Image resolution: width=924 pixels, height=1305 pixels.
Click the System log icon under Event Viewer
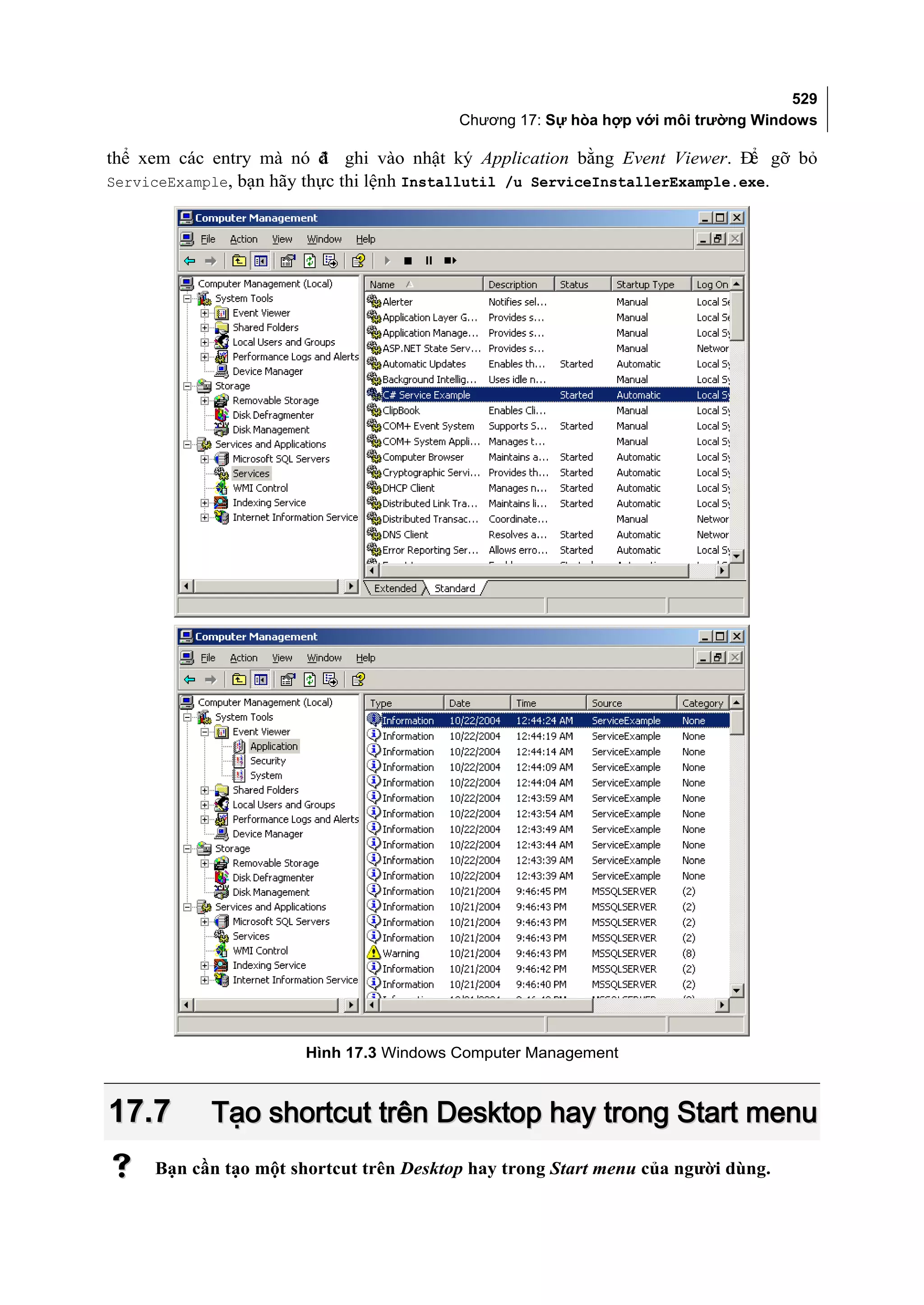pyautogui.click(x=240, y=775)
